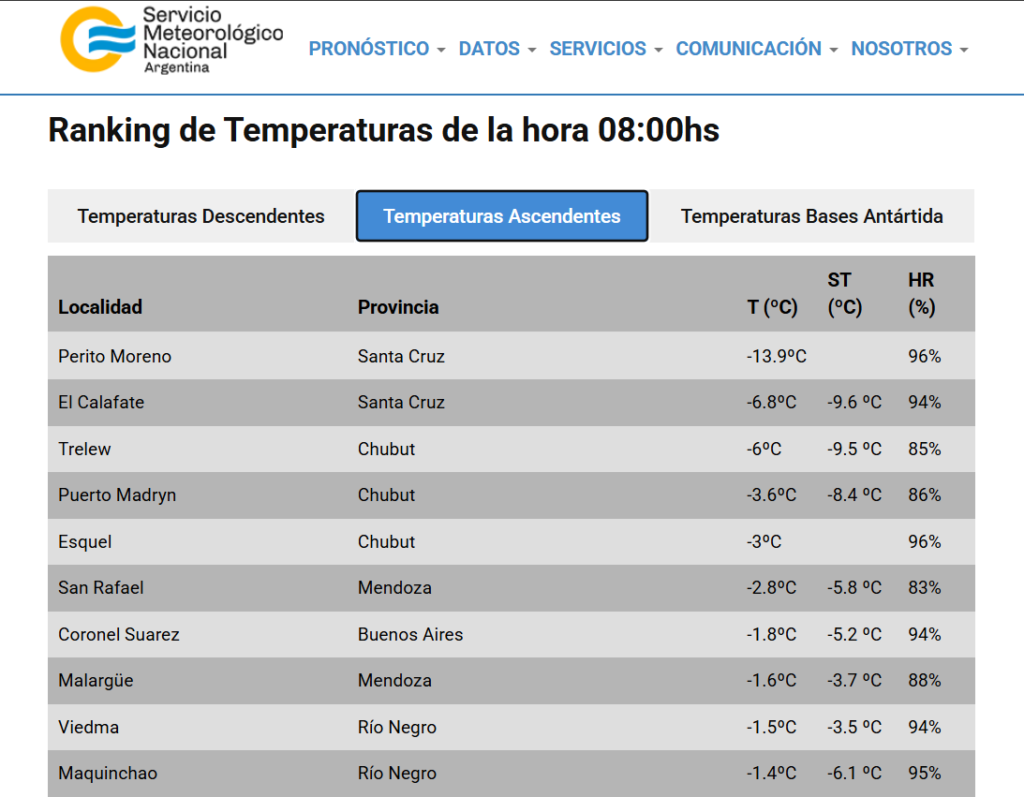This screenshot has height=797, width=1024.
Task: Expand the COMUNICACIÓN menu
Action: point(756,48)
